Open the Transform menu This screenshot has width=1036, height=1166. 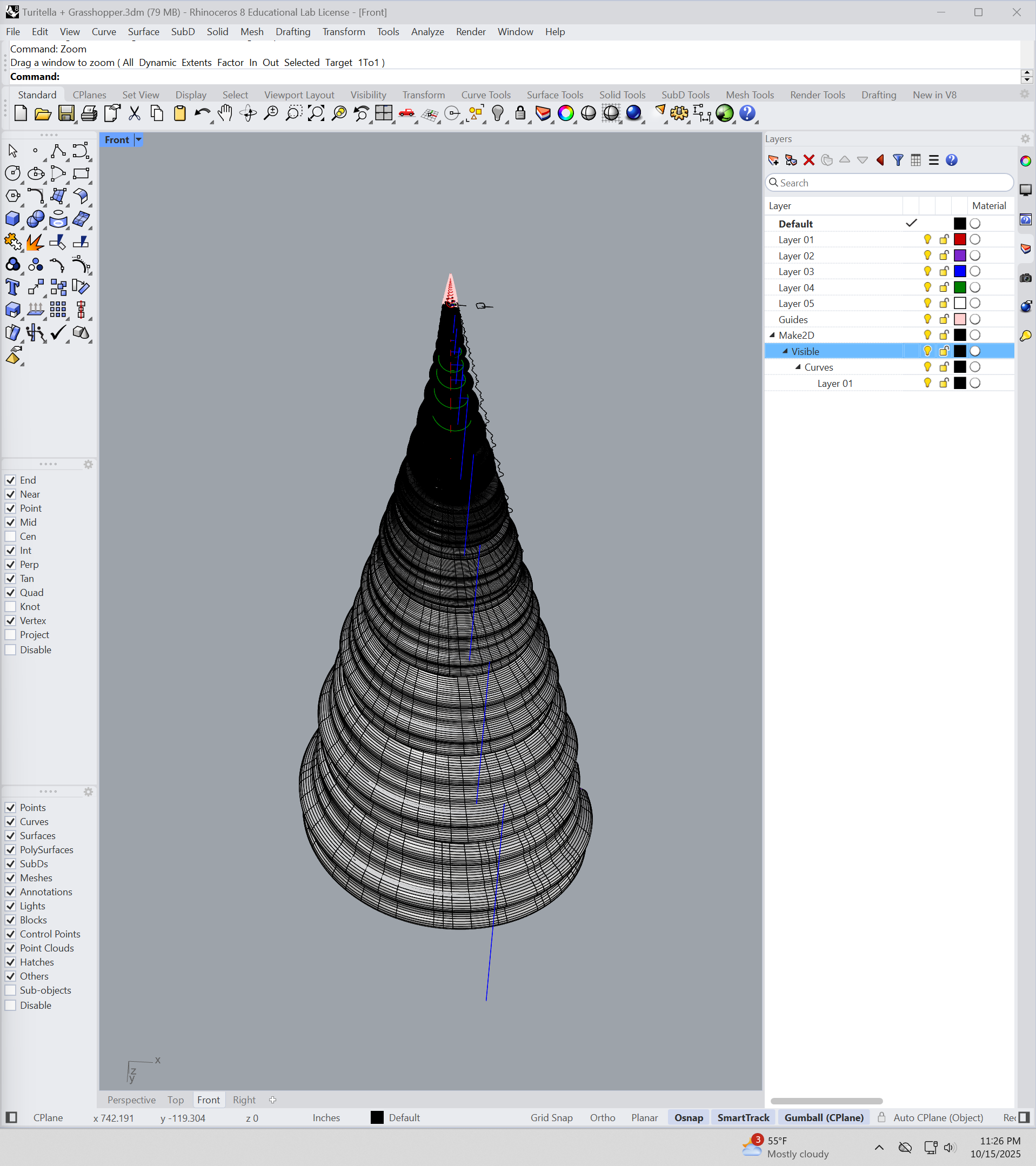343,32
